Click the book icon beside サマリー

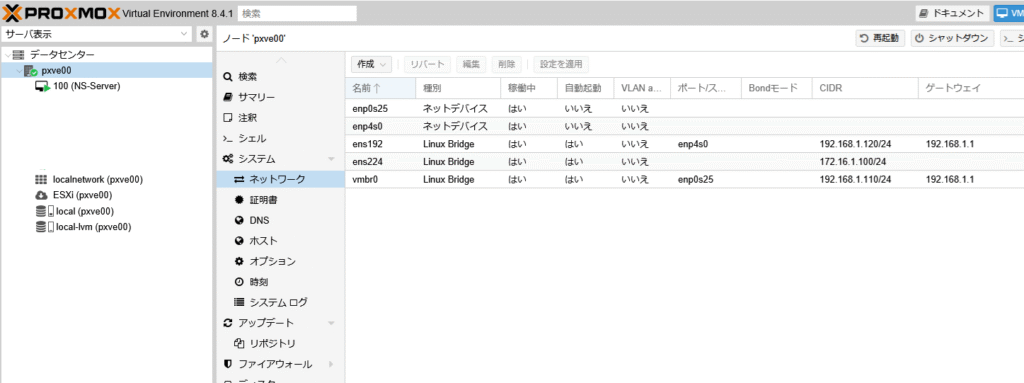(x=227, y=97)
